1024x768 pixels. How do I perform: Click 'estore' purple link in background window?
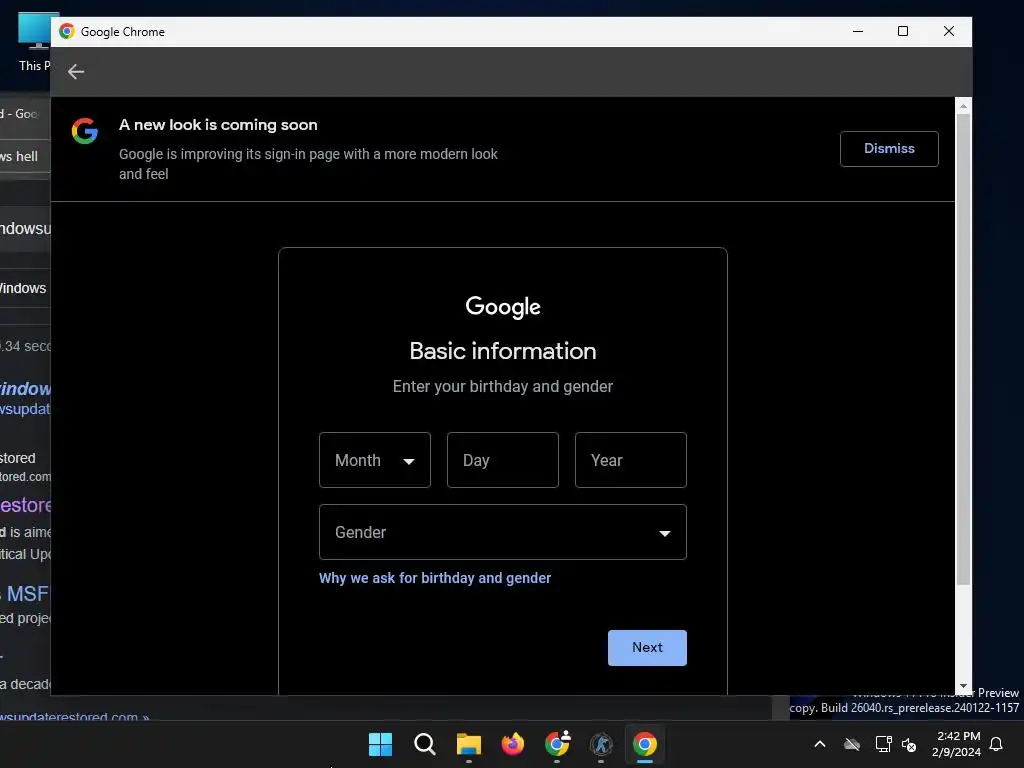coord(25,505)
